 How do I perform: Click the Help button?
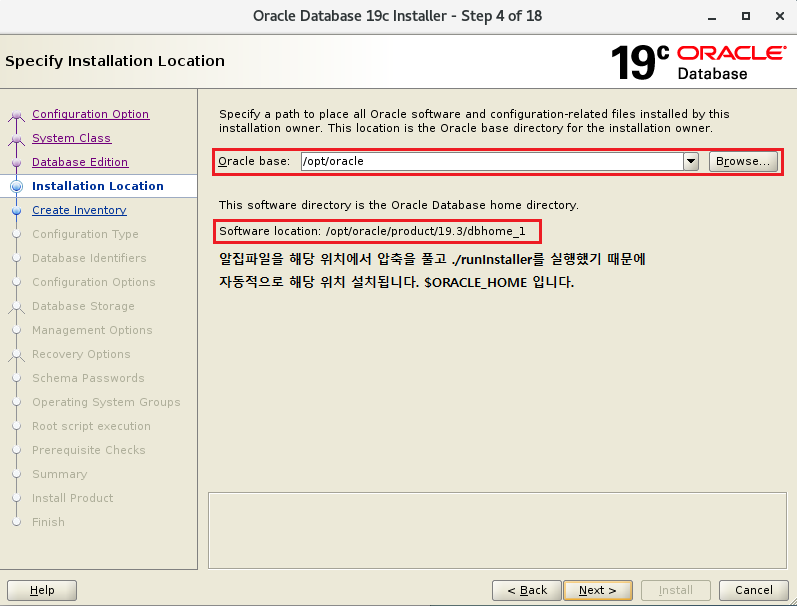pos(42,590)
